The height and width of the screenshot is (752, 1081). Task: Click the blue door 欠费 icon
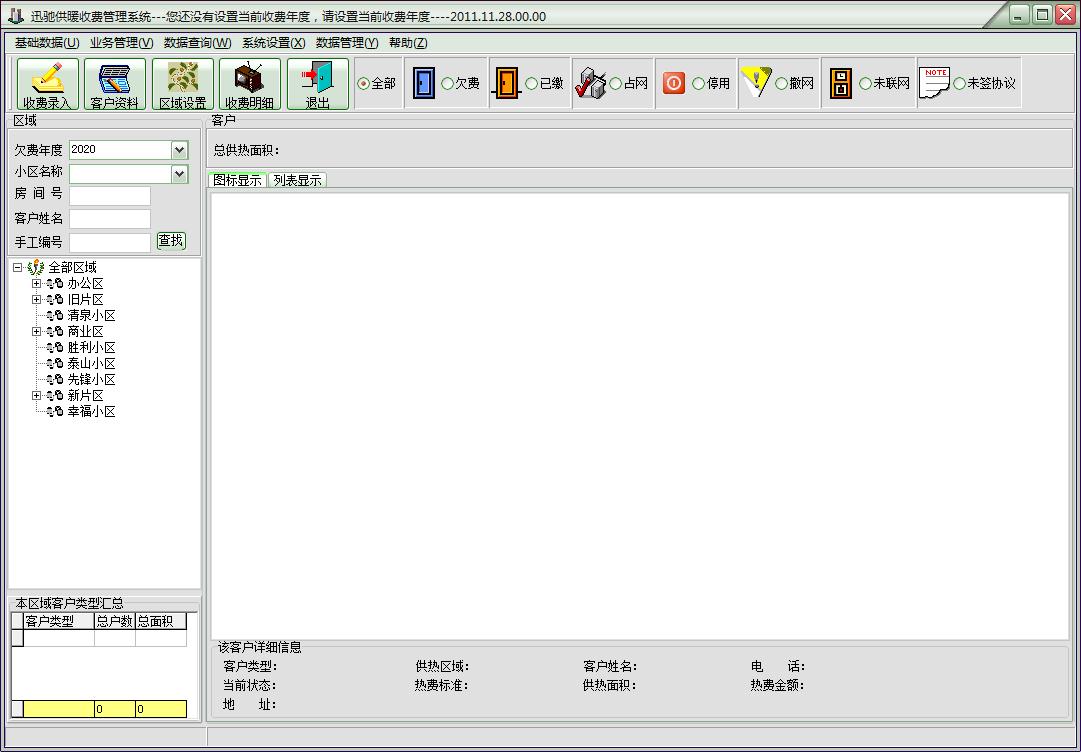423,83
